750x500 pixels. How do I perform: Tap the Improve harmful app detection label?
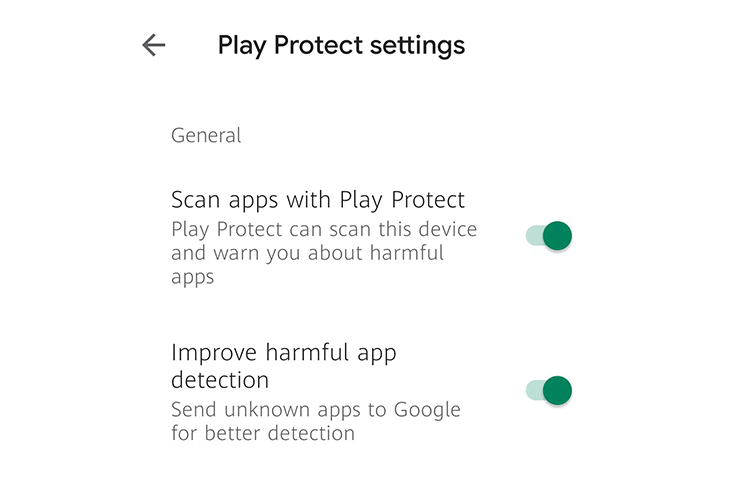click(x=284, y=366)
